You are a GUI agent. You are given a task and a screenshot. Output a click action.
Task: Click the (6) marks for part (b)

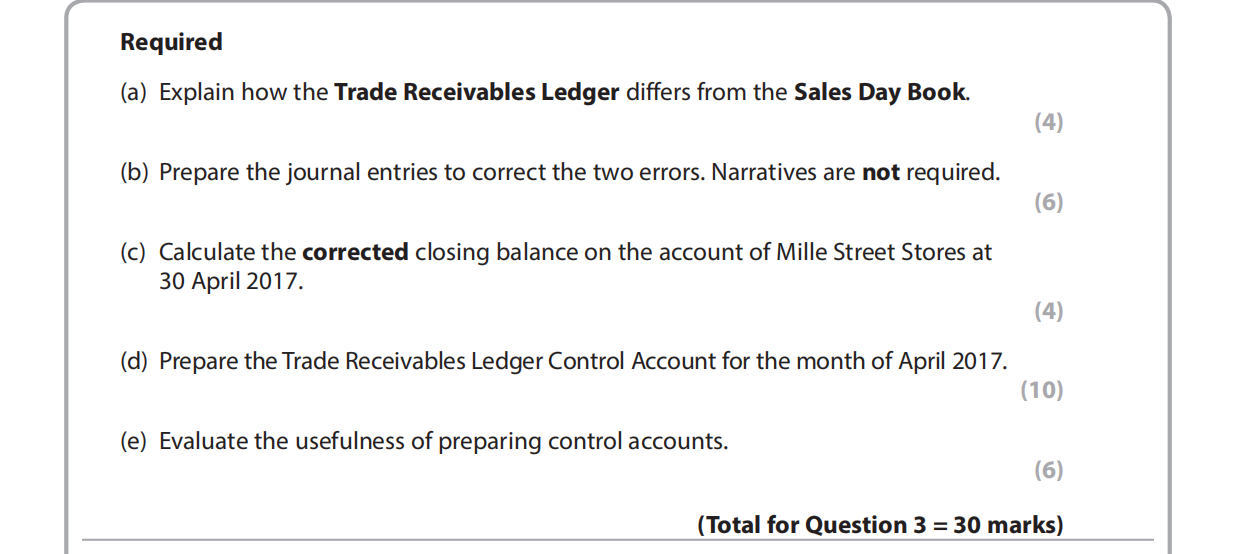1048,203
